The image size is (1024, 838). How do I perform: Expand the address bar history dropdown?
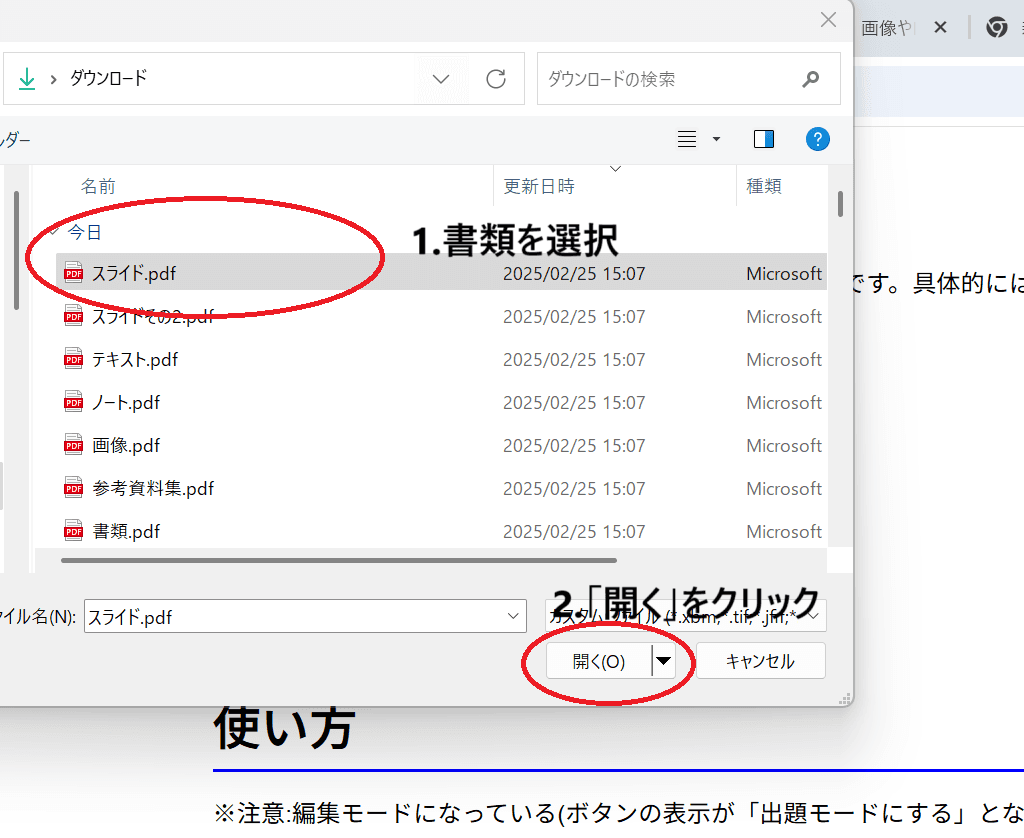click(x=441, y=79)
